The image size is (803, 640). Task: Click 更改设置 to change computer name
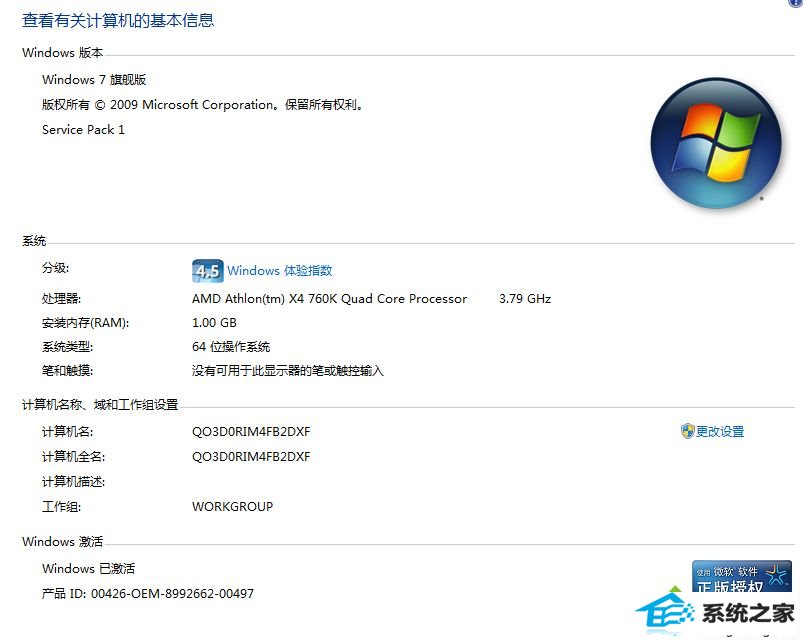pos(720,432)
